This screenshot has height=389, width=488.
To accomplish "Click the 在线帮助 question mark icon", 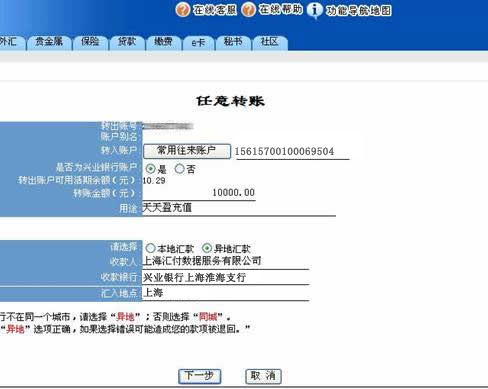I will tap(248, 10).
